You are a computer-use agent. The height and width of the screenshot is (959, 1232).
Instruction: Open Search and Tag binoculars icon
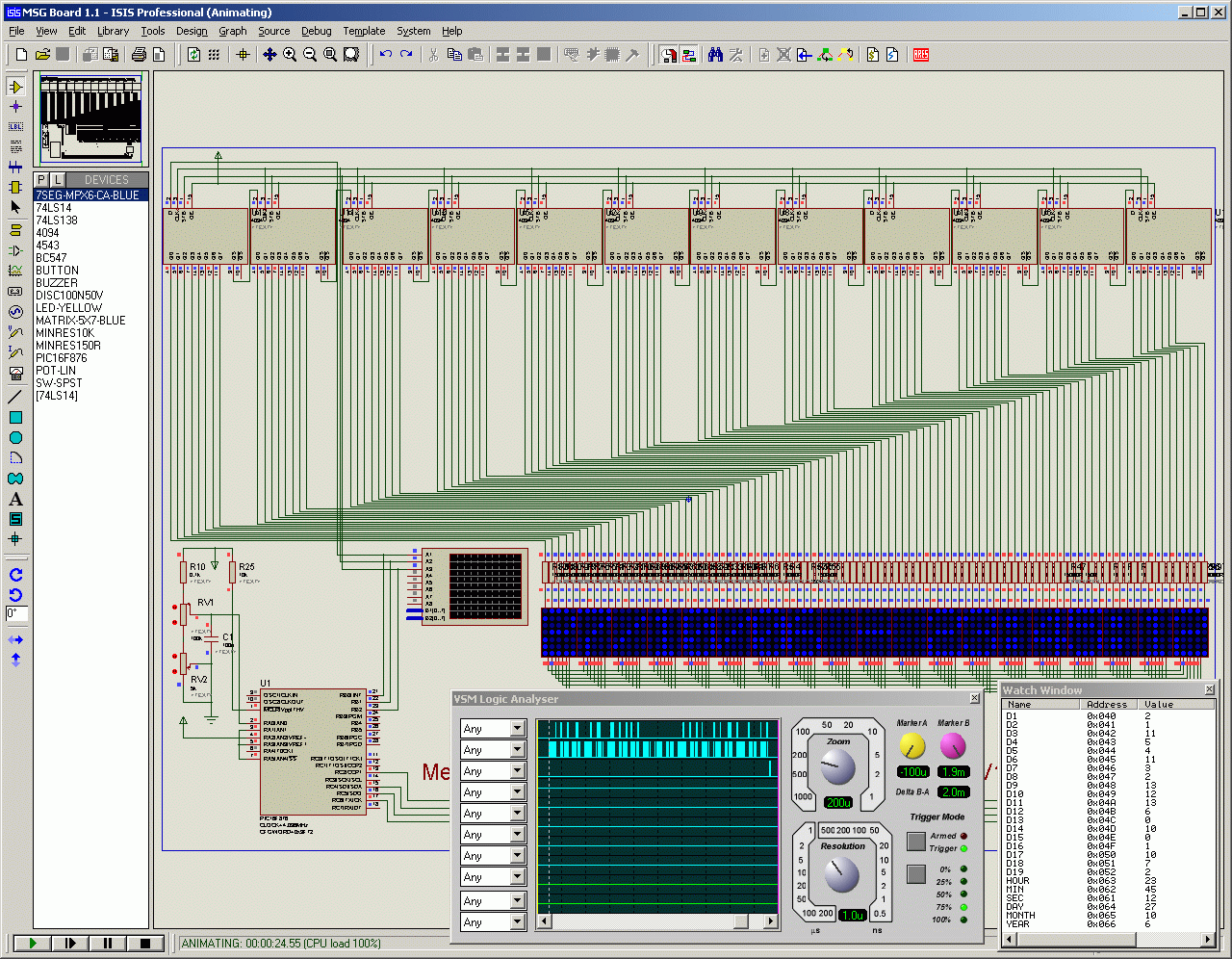point(715,55)
